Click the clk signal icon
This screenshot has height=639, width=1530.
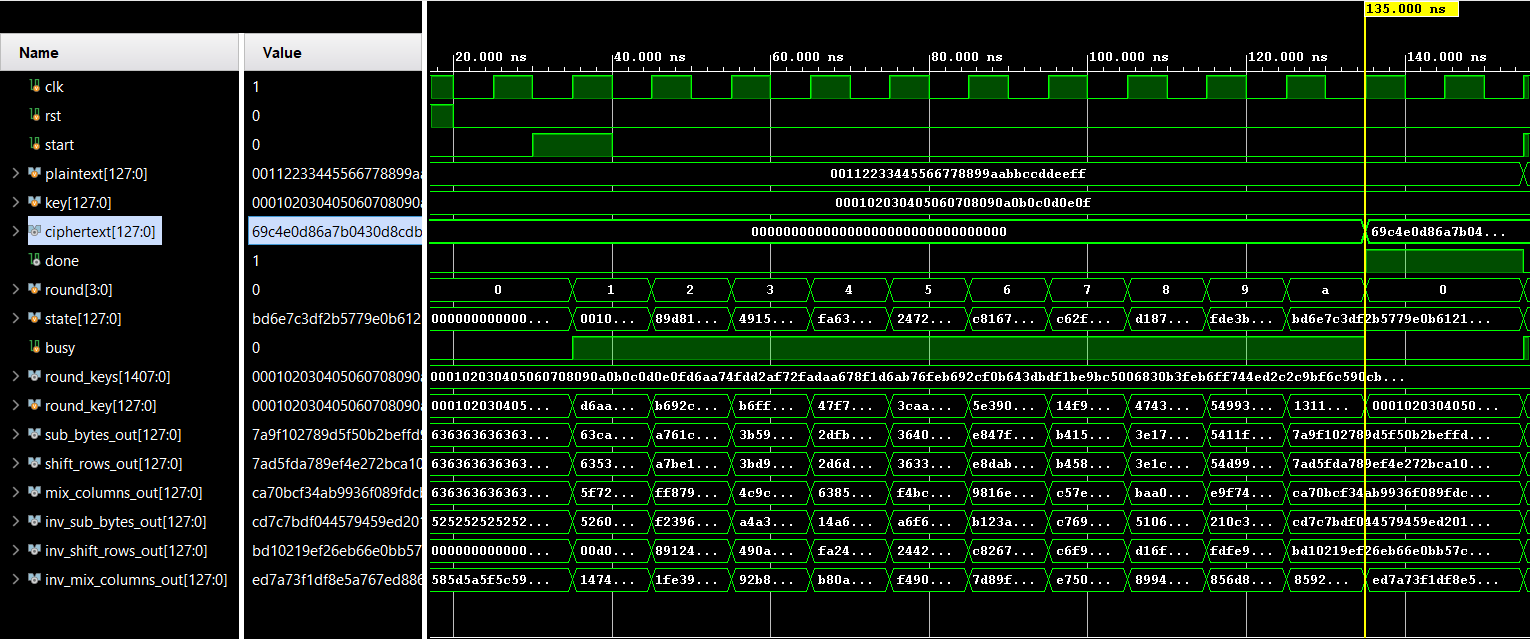(35, 87)
